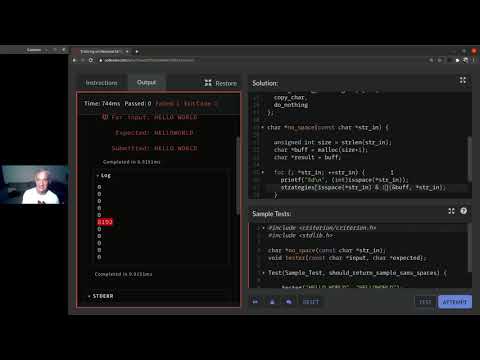Click the tester declaration in Sample Tests
This screenshot has height=360, width=480.
pyautogui.click(x=347, y=258)
